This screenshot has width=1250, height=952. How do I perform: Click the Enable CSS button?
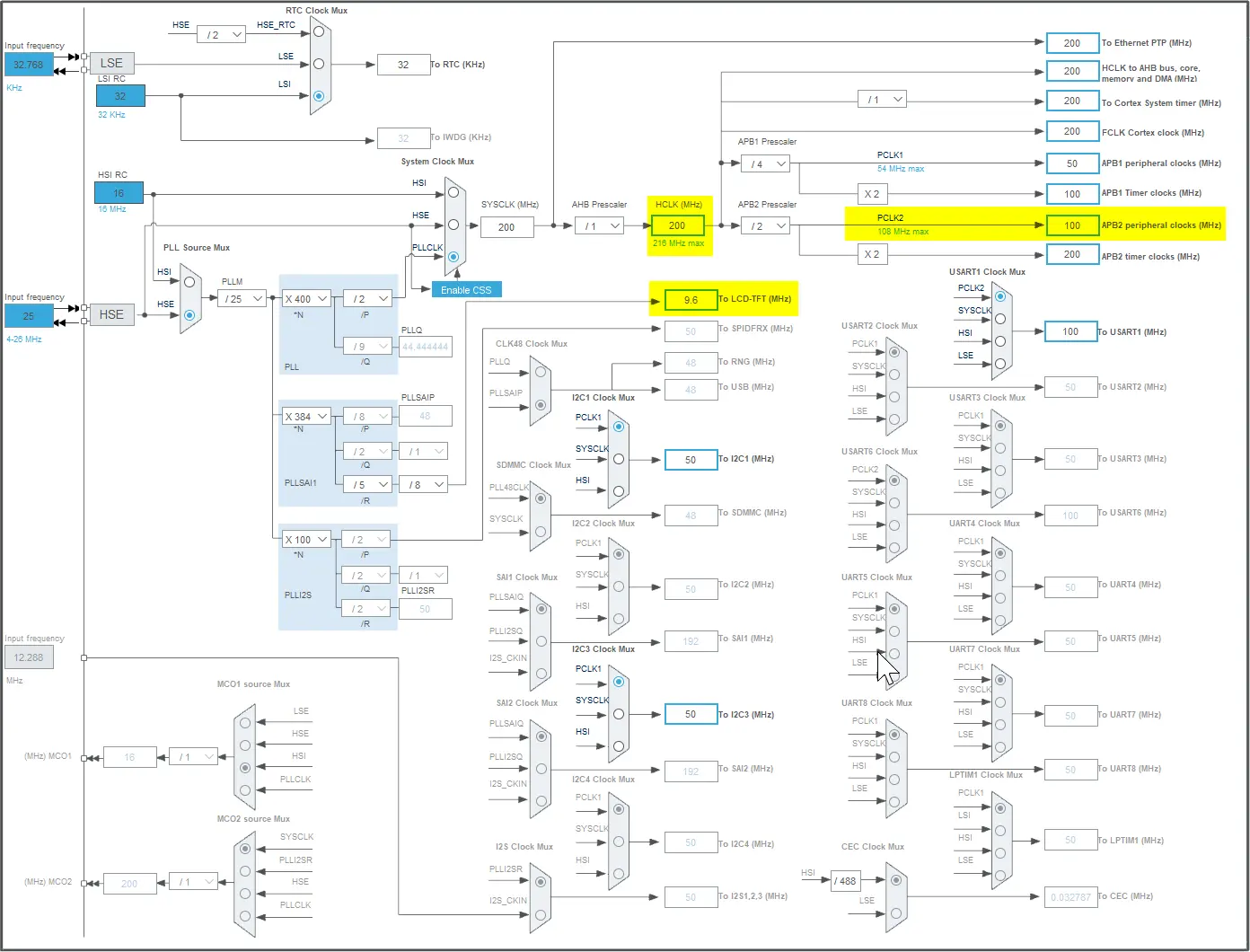click(466, 290)
